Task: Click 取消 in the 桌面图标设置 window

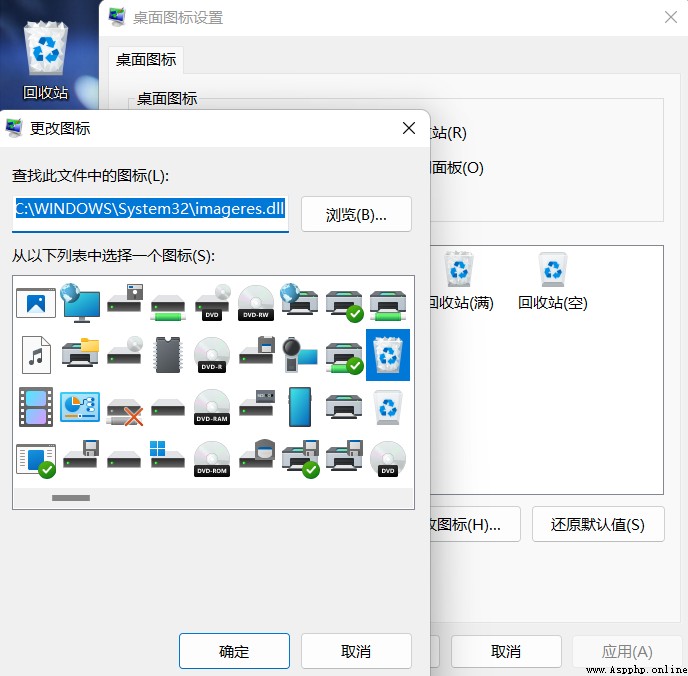Action: (x=506, y=651)
